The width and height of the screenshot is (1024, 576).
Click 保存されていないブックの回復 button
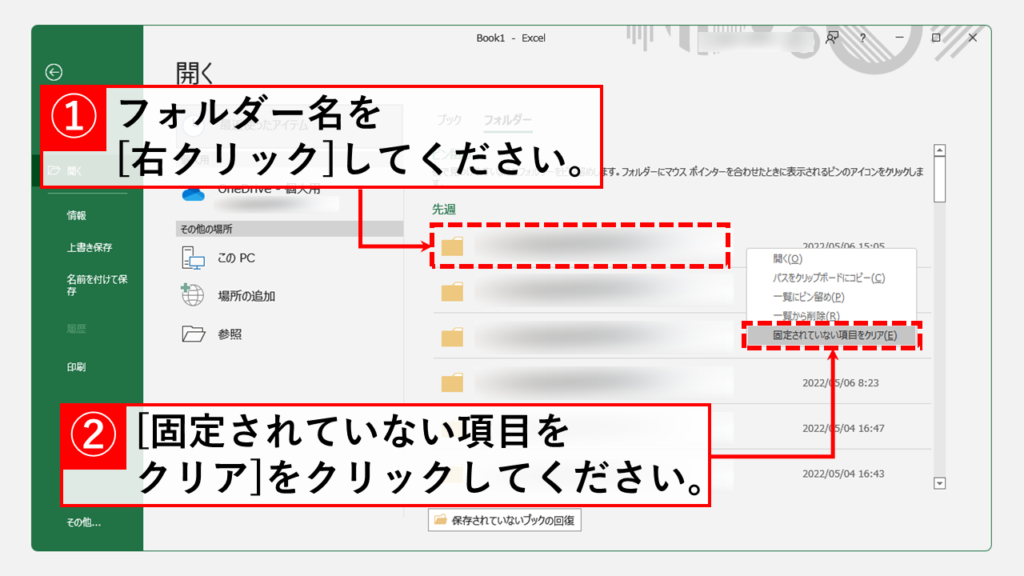[x=506, y=521]
